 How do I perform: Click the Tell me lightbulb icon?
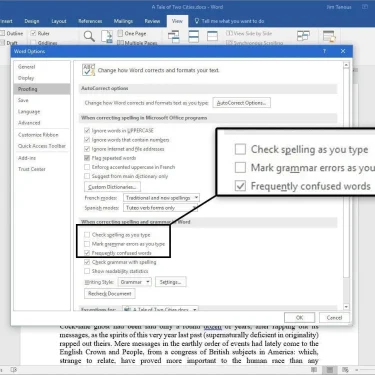pos(197,21)
